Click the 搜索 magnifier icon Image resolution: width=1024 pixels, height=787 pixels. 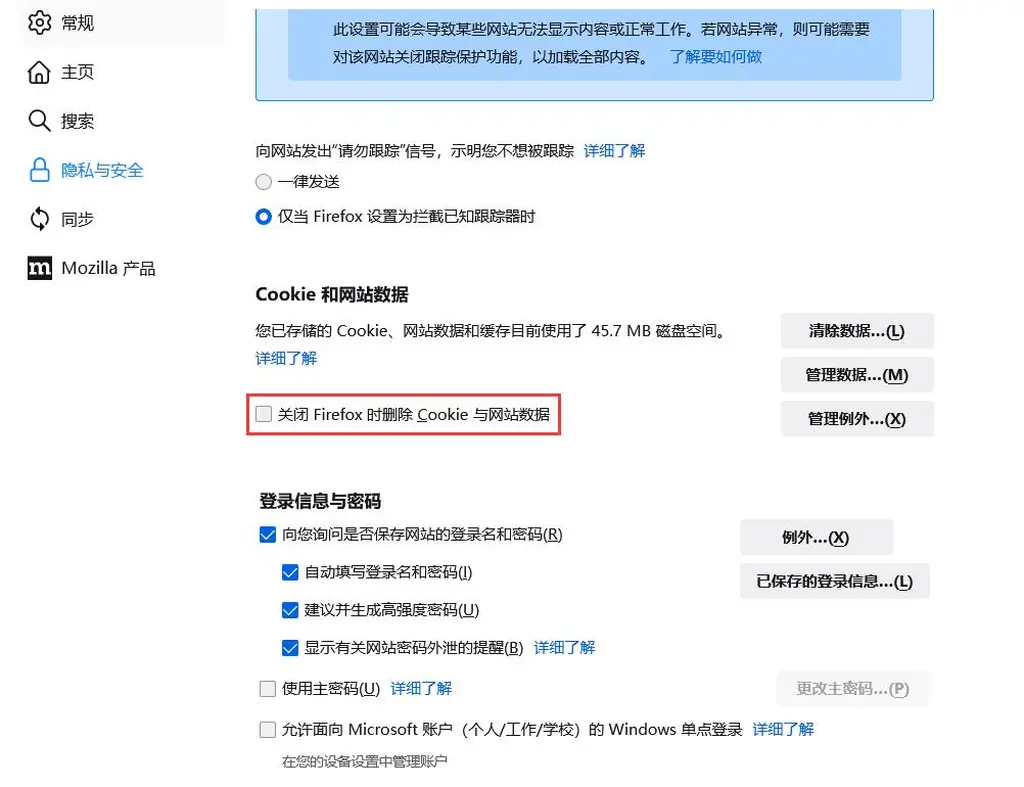pos(39,121)
